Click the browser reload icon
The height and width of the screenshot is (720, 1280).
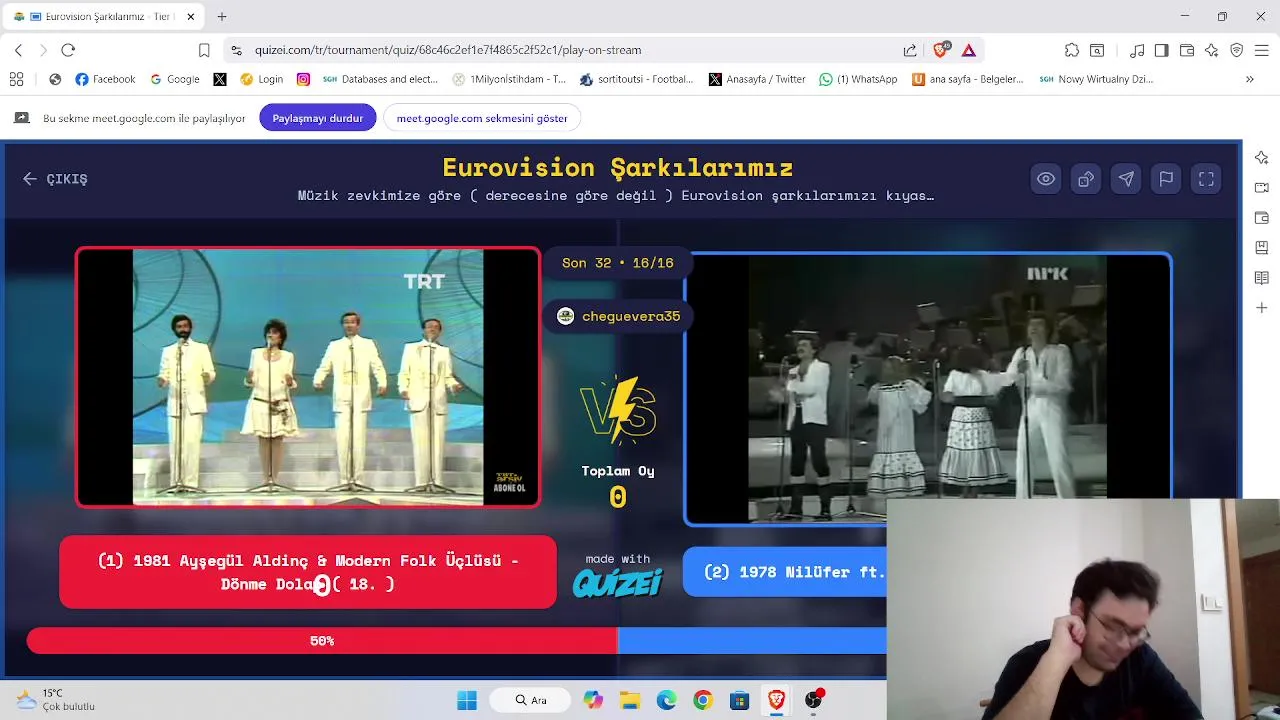pyautogui.click(x=68, y=50)
